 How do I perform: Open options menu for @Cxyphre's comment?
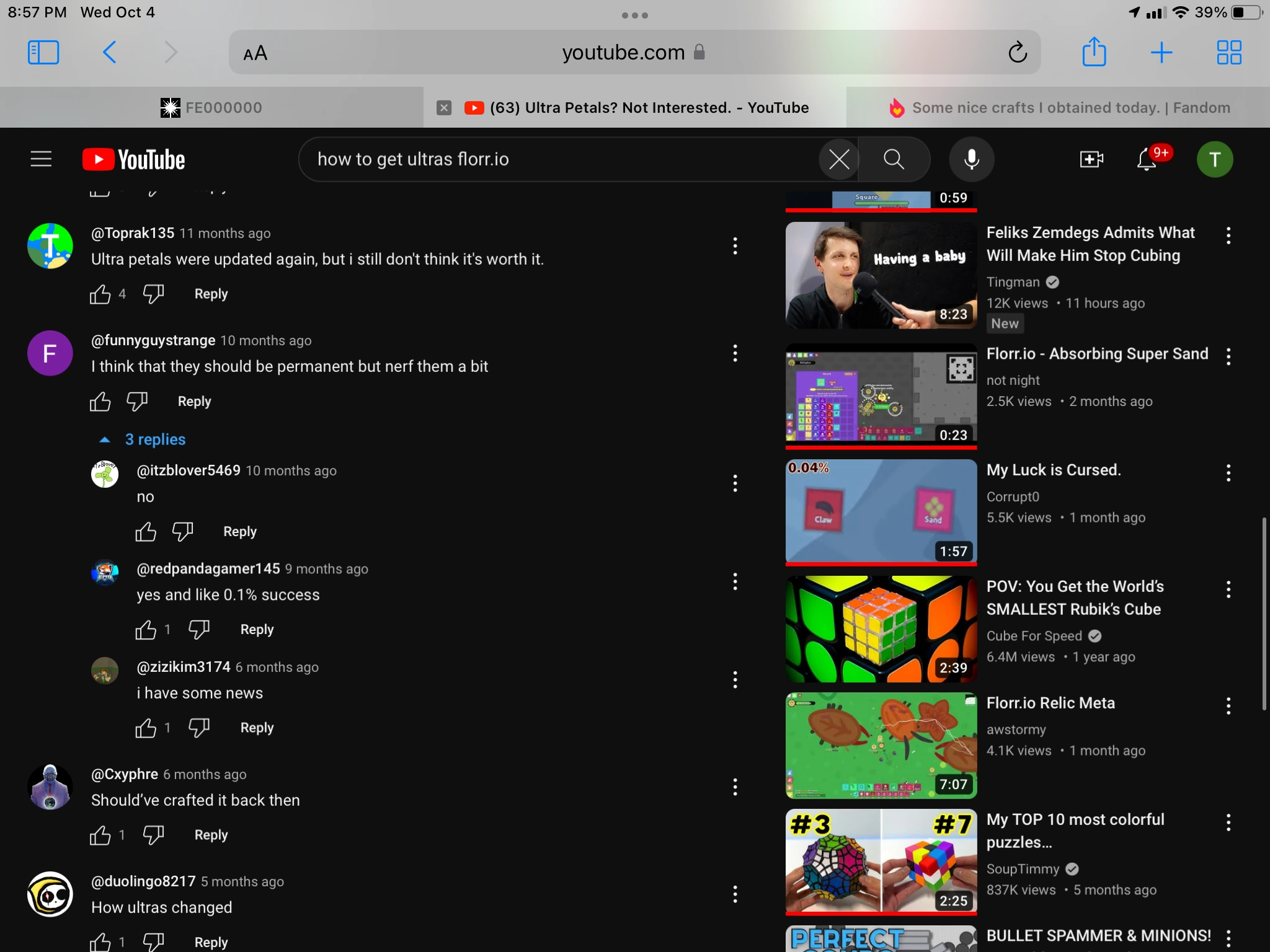pyautogui.click(x=735, y=787)
